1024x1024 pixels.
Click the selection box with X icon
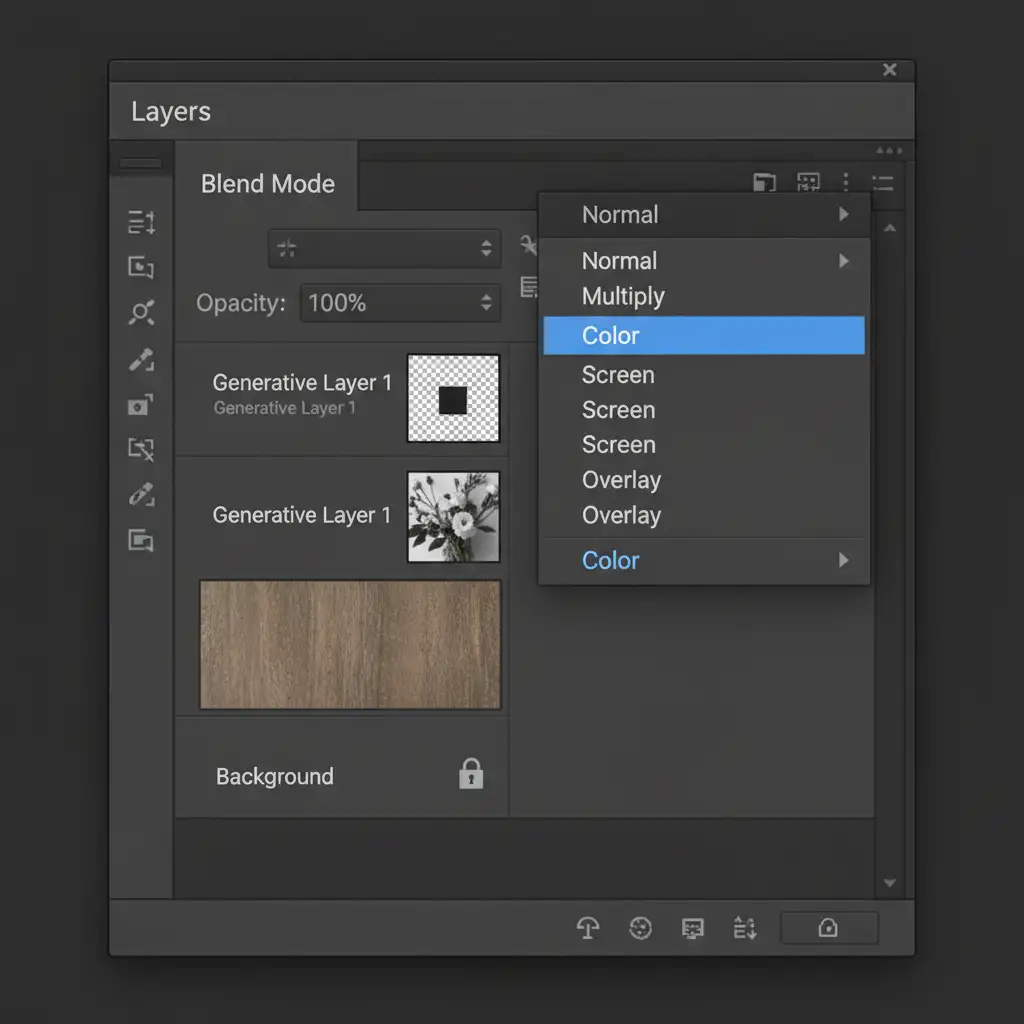click(x=141, y=450)
